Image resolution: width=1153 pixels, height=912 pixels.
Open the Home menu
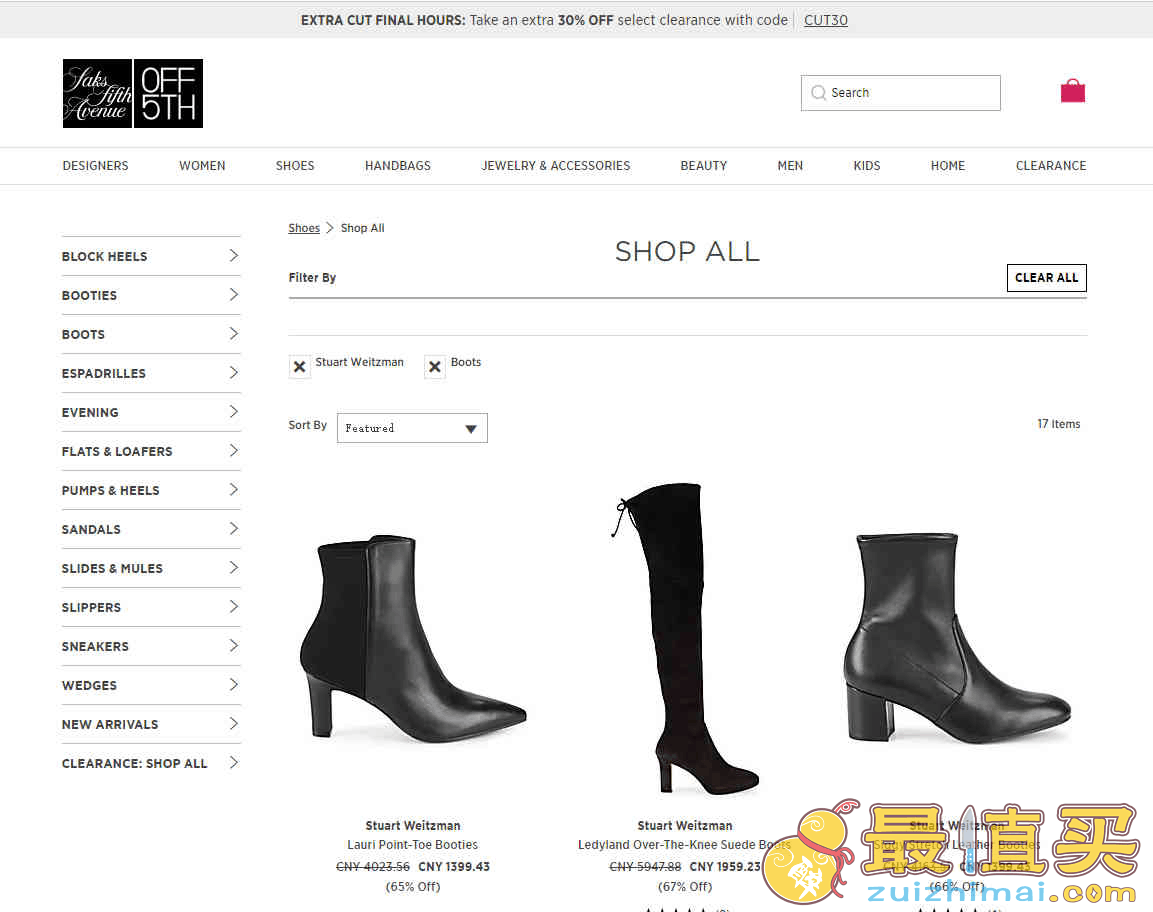948,165
